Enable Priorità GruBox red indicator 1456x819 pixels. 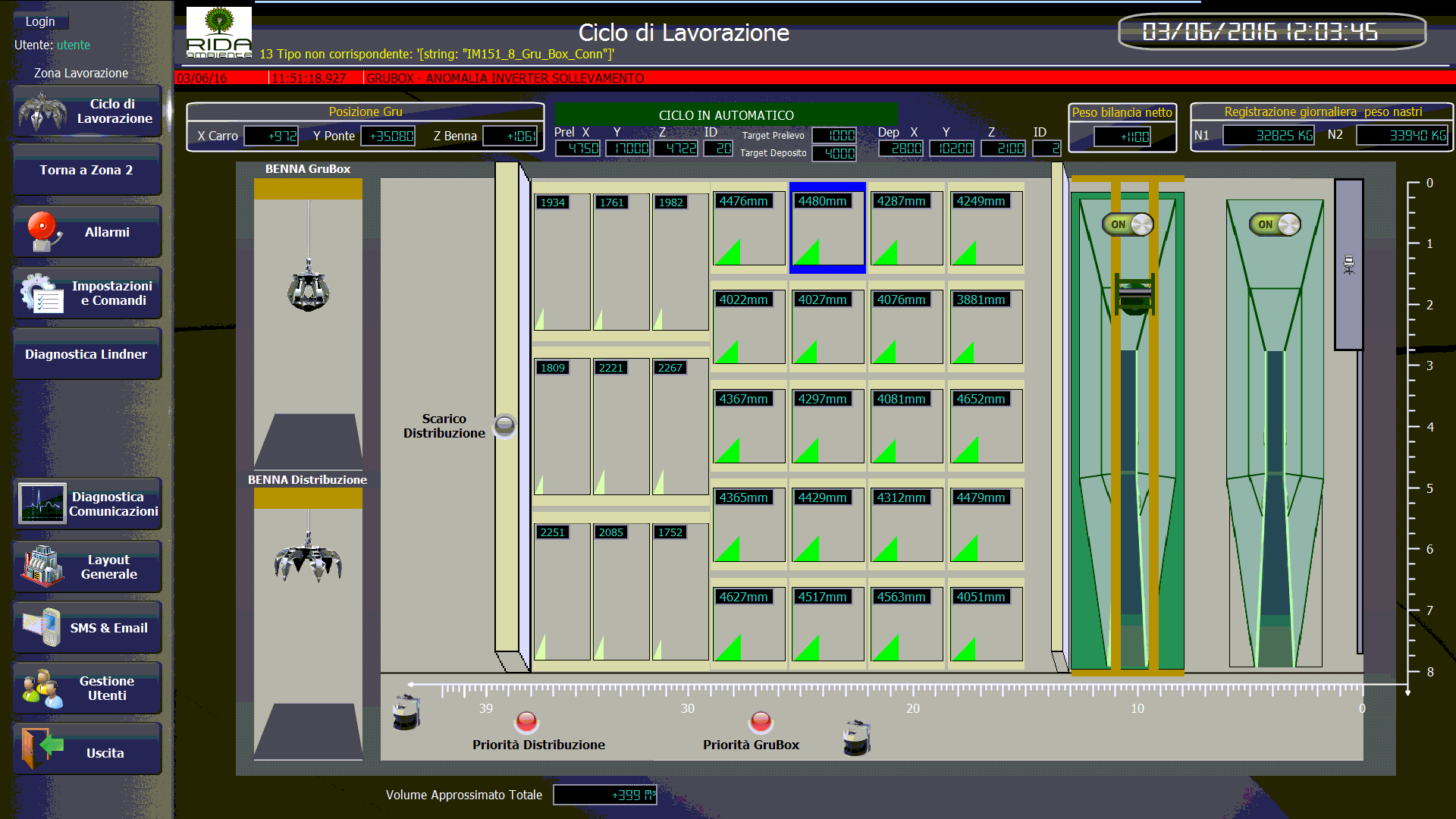pos(761,720)
